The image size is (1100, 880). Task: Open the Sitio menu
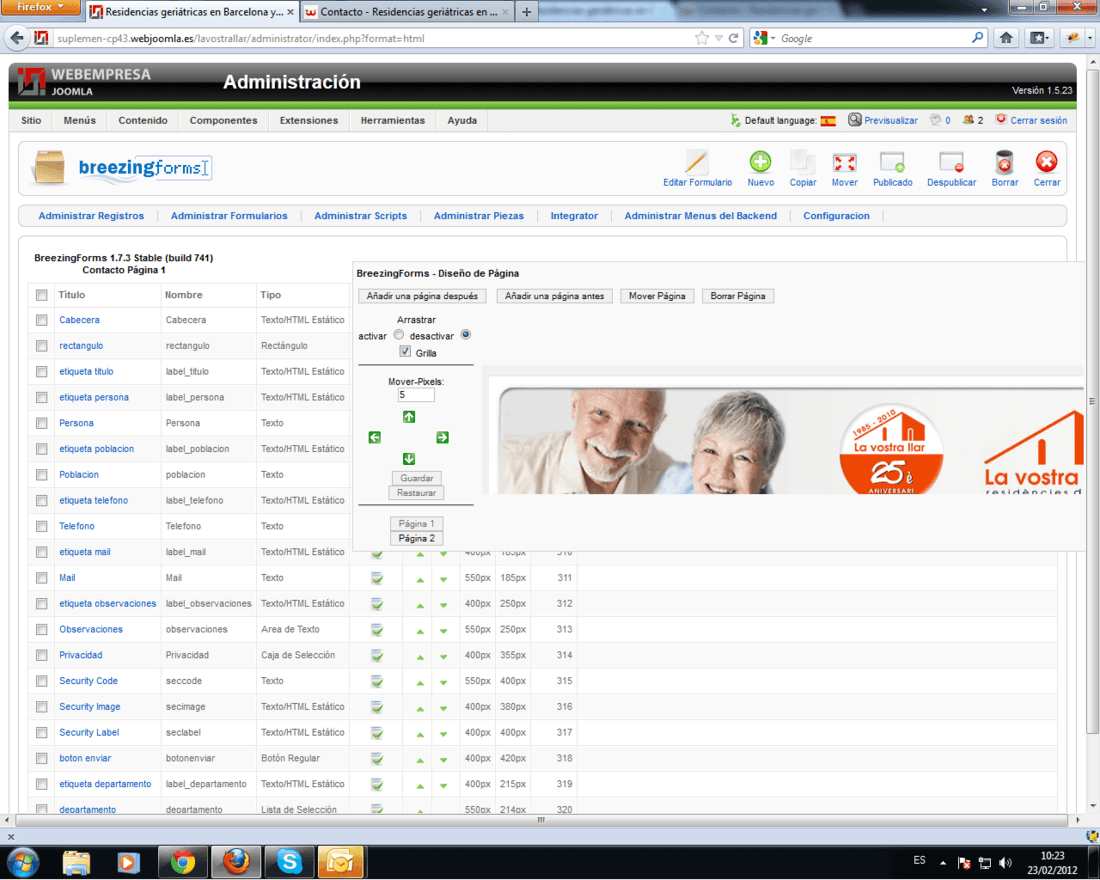point(31,121)
